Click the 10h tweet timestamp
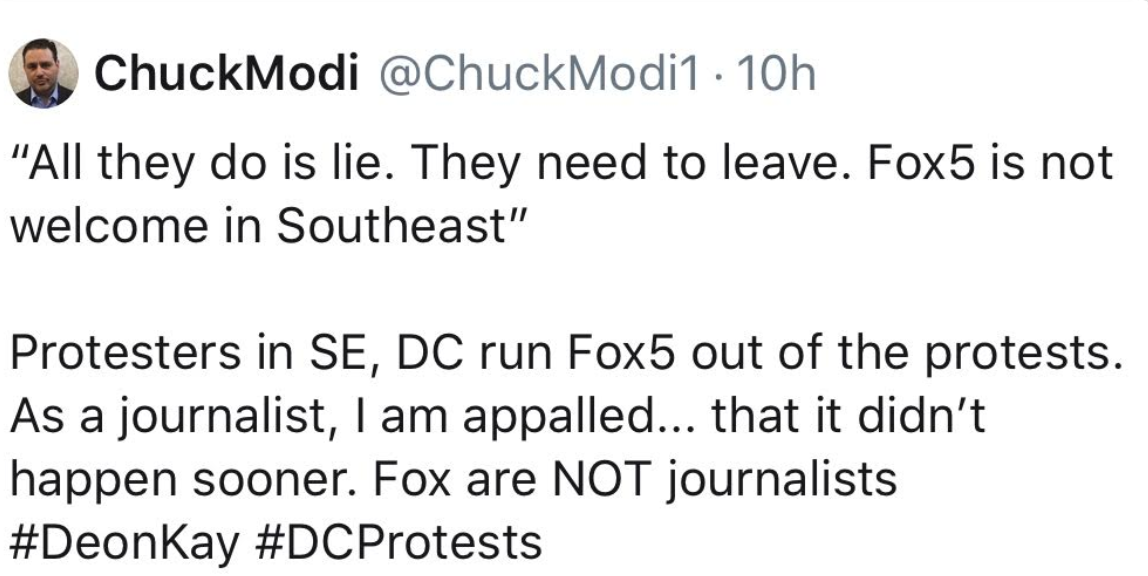The width and height of the screenshot is (1148, 576). pyautogui.click(x=773, y=75)
